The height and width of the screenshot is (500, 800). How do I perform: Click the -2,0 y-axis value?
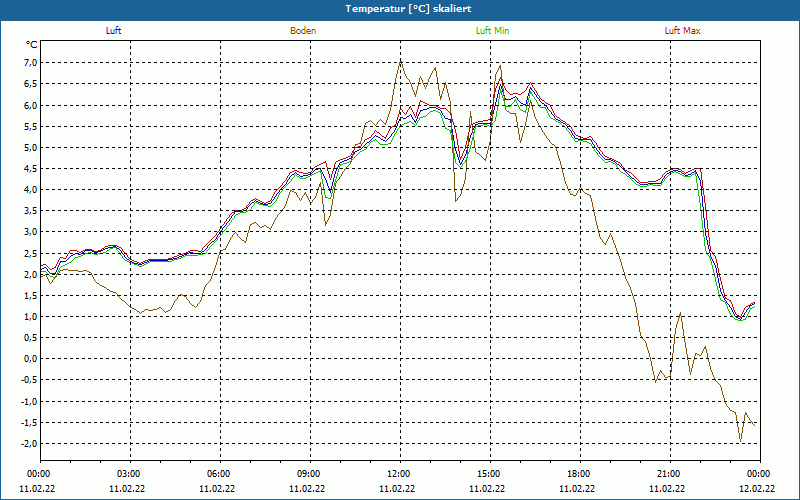pyautogui.click(x=30, y=444)
